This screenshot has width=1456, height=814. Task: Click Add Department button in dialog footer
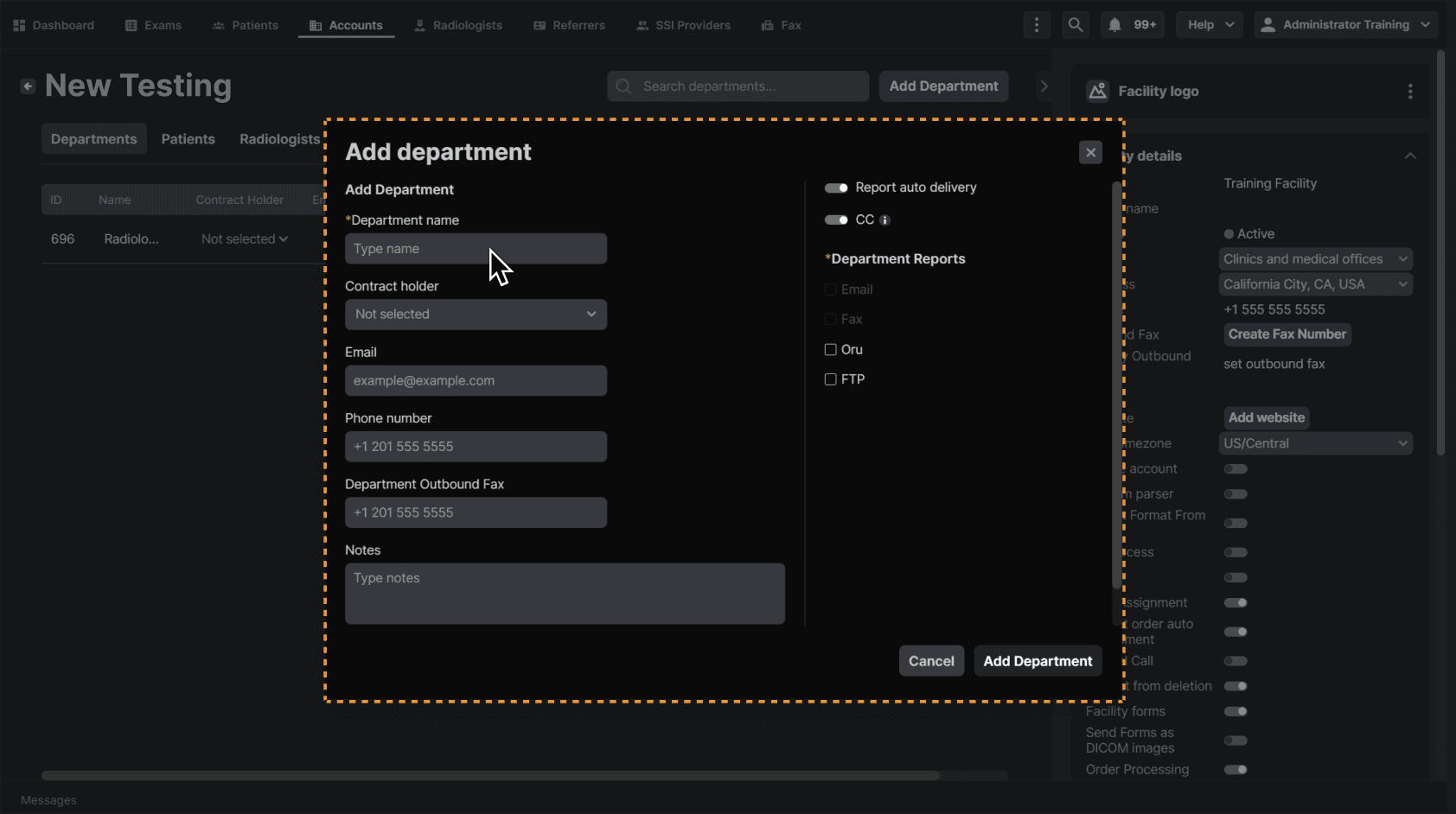point(1038,661)
